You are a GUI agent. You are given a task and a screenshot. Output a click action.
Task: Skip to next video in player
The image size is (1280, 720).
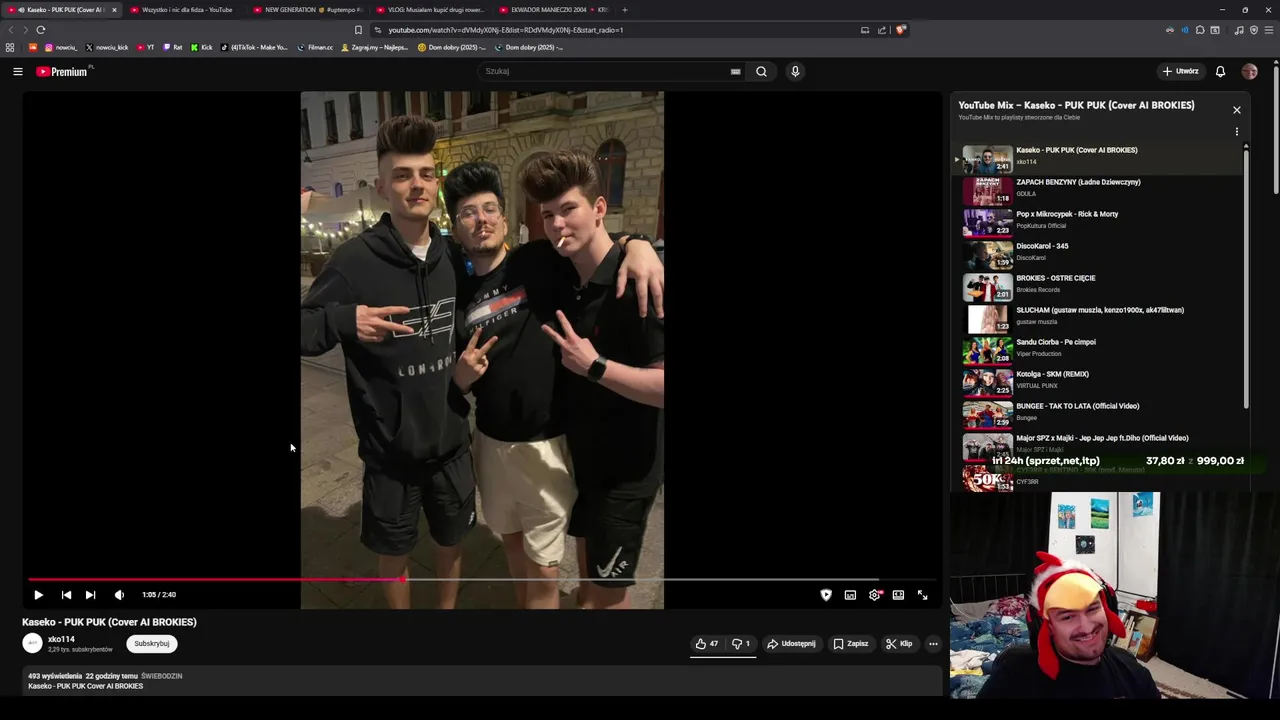click(x=90, y=595)
